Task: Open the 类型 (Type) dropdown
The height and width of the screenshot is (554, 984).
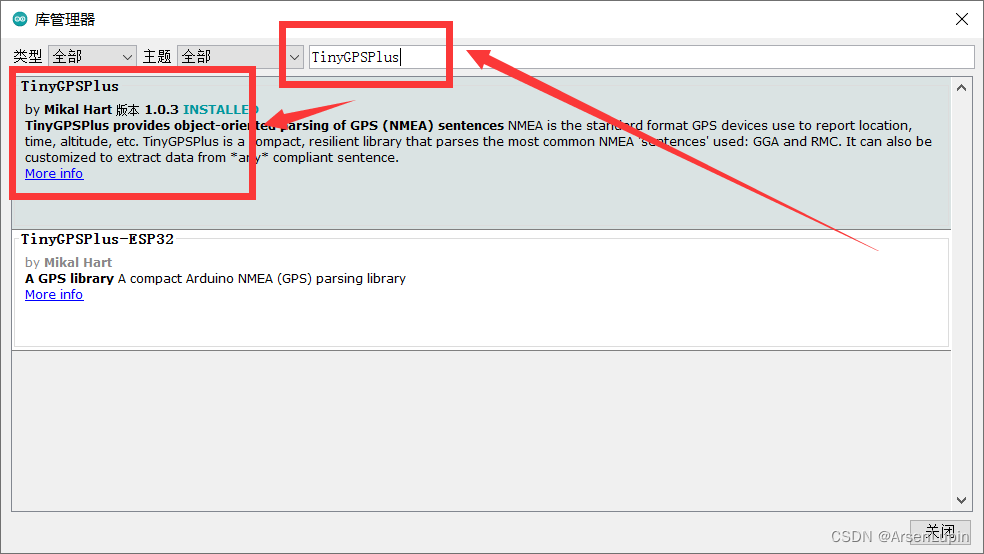Action: tap(92, 56)
